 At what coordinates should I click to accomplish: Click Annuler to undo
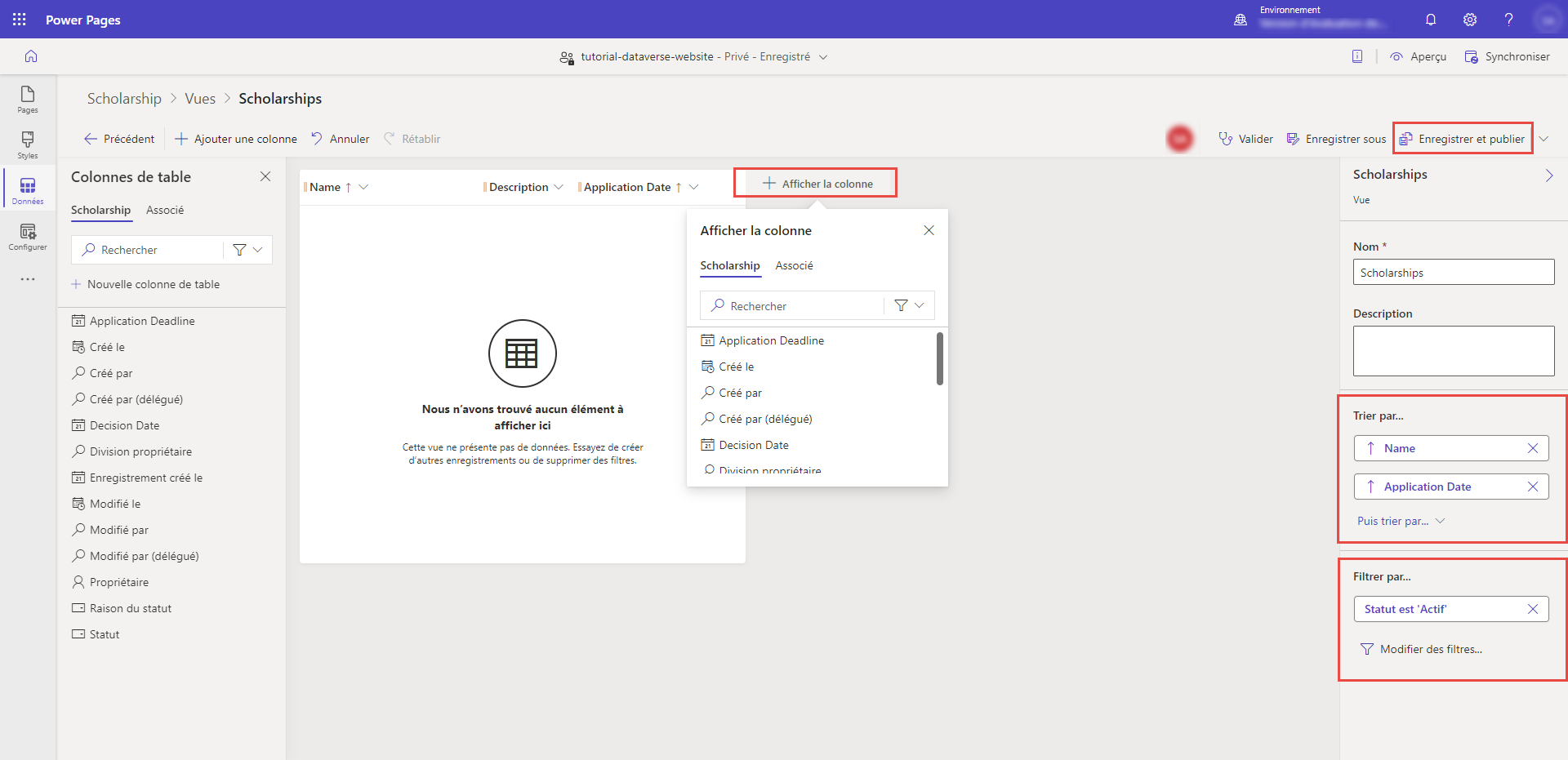(x=340, y=139)
